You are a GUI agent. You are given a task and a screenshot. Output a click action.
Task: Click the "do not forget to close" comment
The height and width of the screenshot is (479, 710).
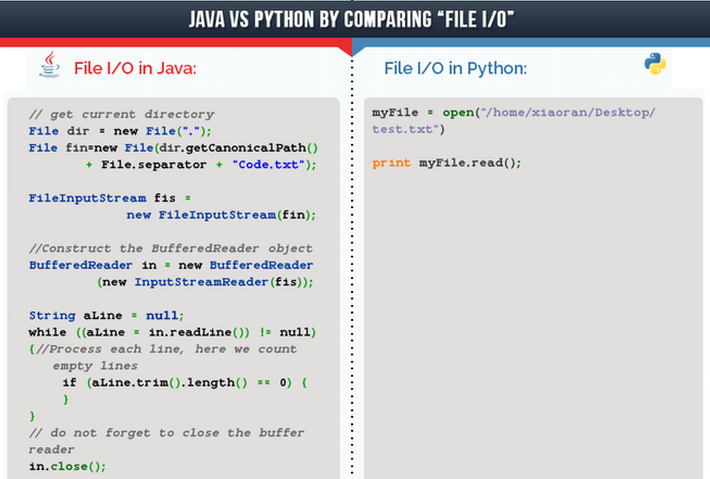(166, 433)
